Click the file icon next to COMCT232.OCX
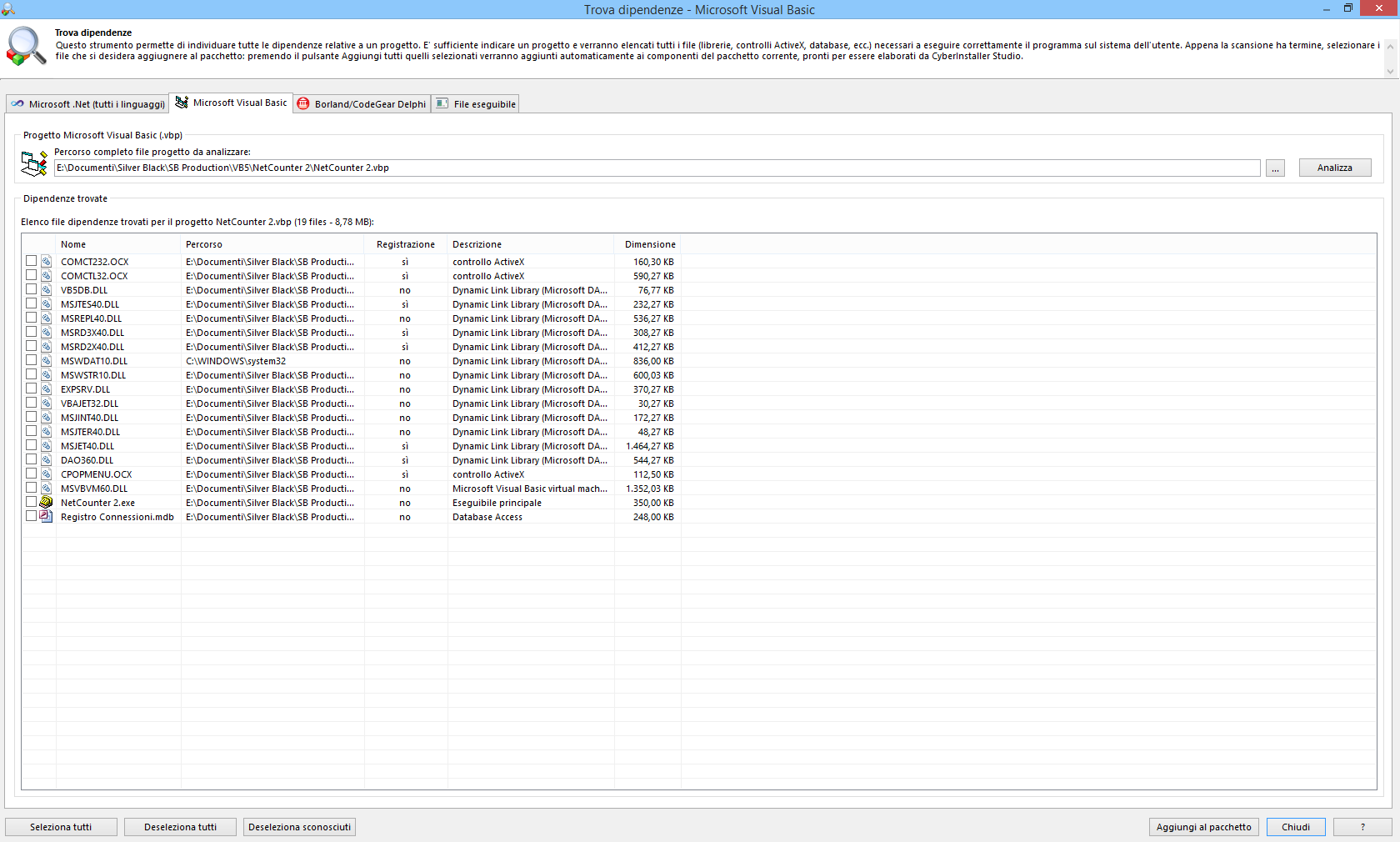The image size is (1400, 842). click(x=47, y=262)
